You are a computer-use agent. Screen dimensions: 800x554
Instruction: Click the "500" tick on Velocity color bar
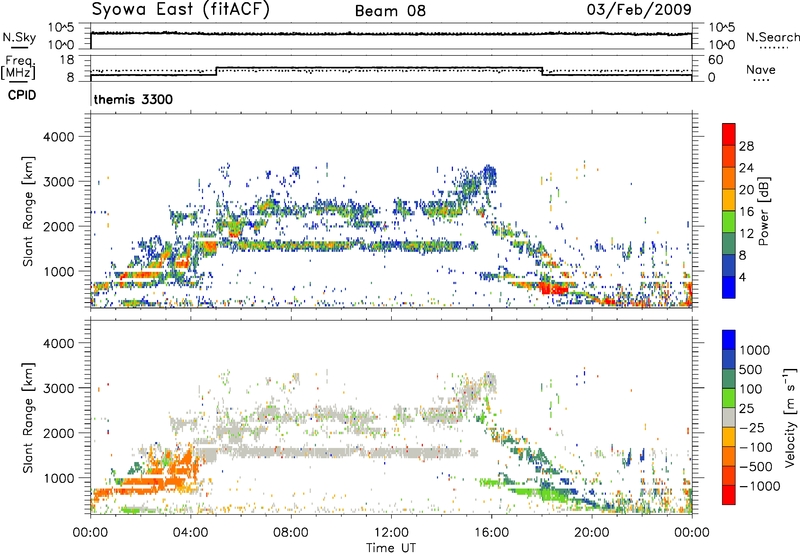coord(751,369)
